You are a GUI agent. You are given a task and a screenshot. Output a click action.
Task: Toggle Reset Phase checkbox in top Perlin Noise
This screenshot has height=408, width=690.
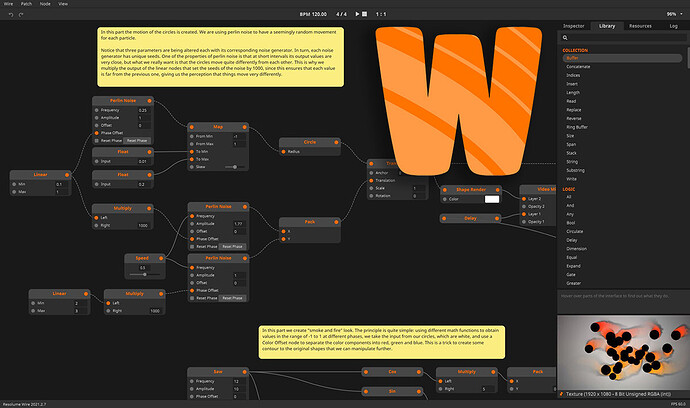[x=97, y=141]
